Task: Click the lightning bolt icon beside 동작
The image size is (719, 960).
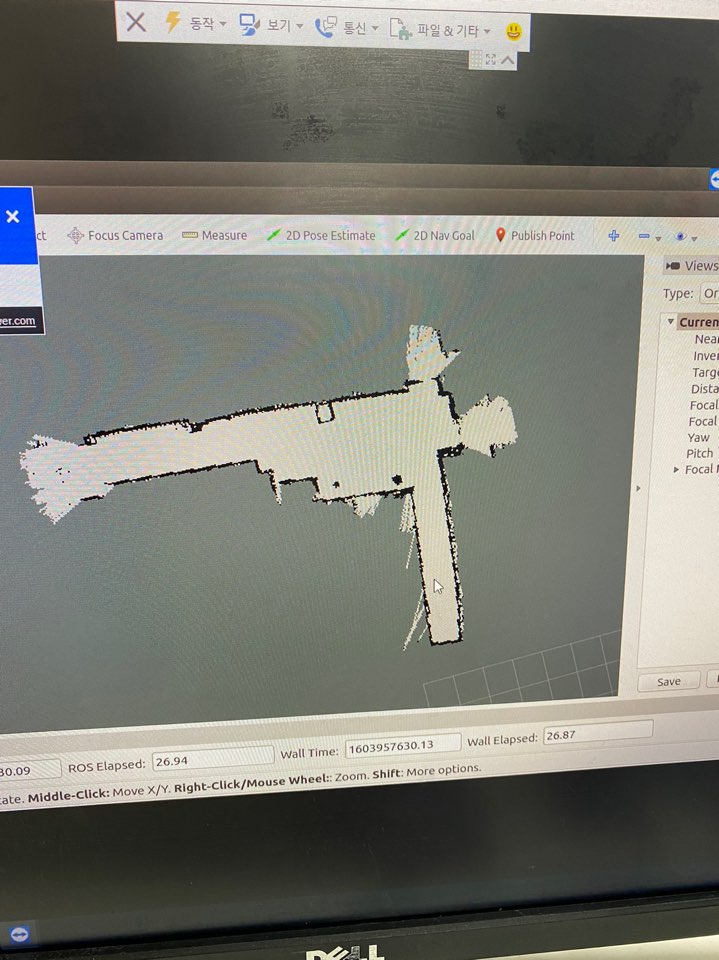Action: (x=173, y=23)
